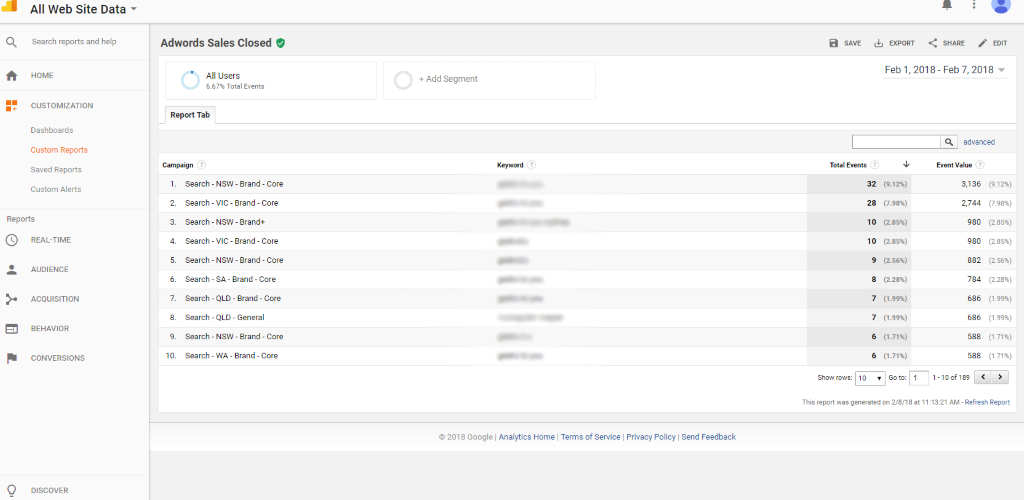Open the user account avatar
Screen dimensions: 1024x500
(1000, 5)
